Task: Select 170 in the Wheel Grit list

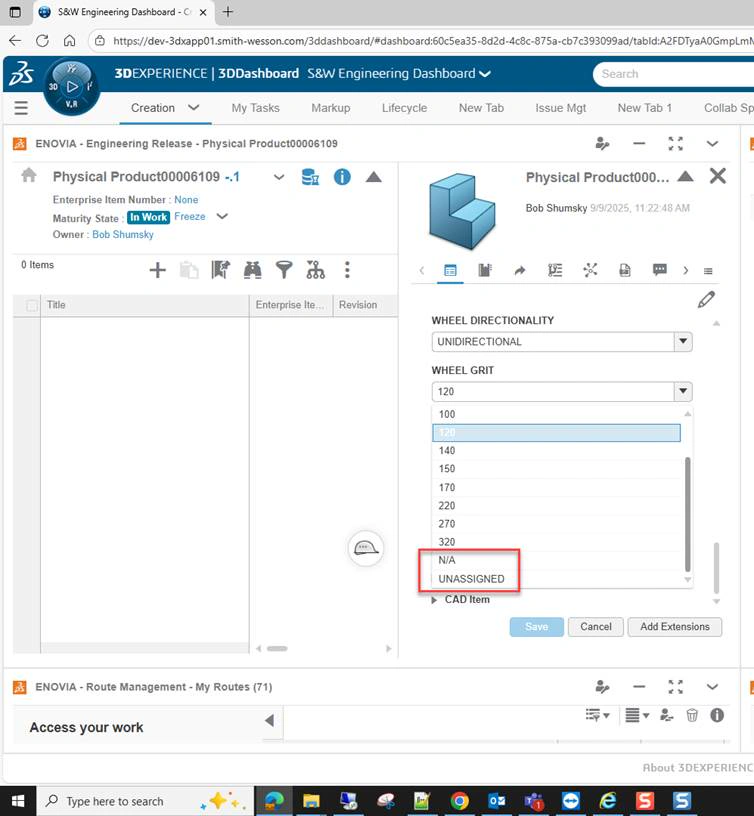Action: tap(556, 488)
